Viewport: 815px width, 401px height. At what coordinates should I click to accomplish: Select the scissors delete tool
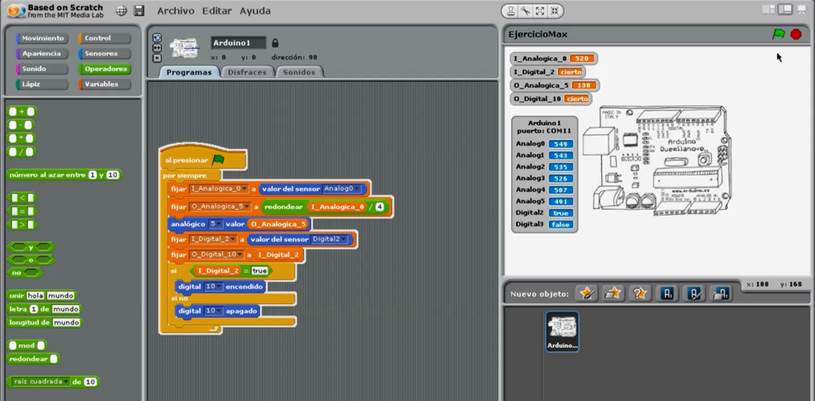(x=525, y=11)
